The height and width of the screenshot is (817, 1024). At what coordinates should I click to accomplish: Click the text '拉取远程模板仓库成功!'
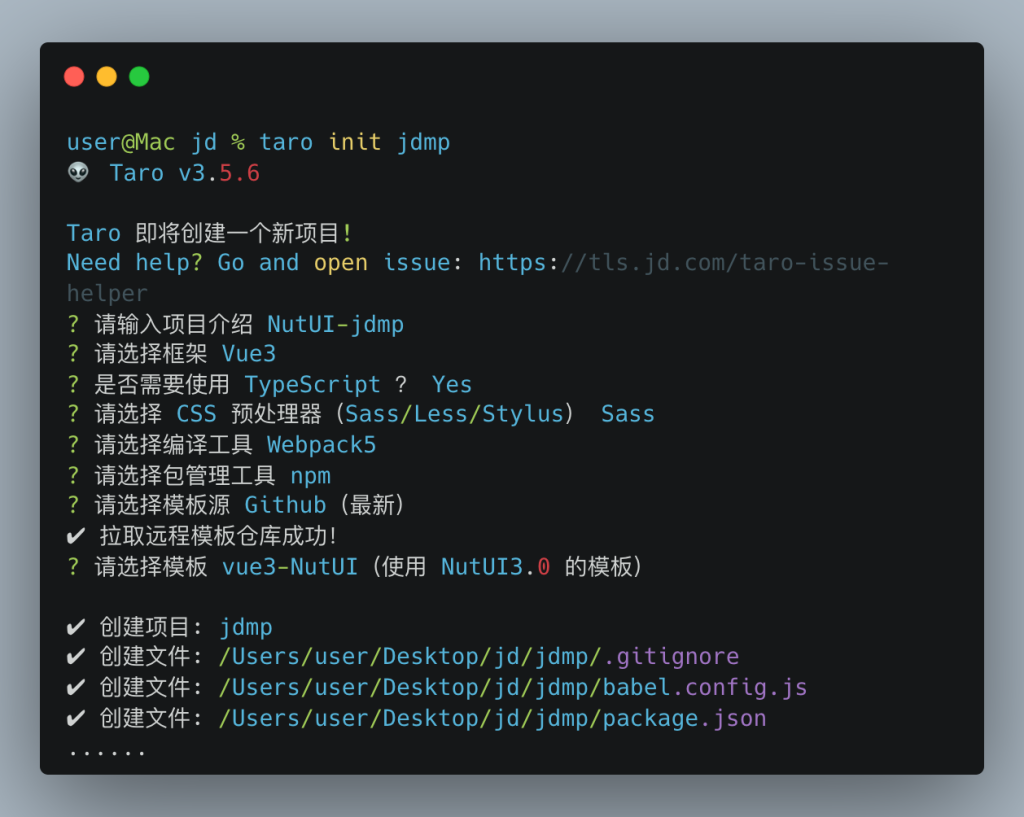pyautogui.click(x=218, y=536)
